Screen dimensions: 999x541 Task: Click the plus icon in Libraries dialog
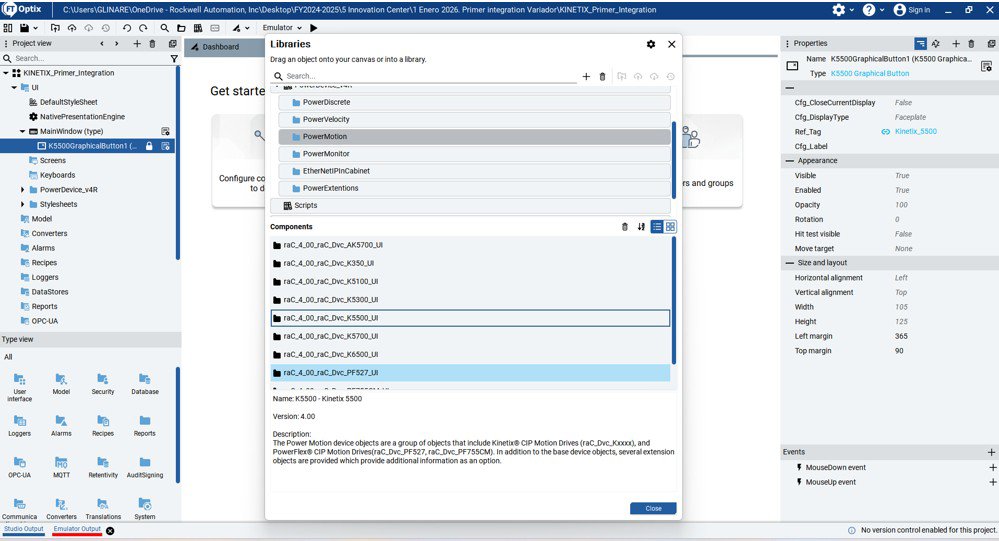(x=586, y=76)
